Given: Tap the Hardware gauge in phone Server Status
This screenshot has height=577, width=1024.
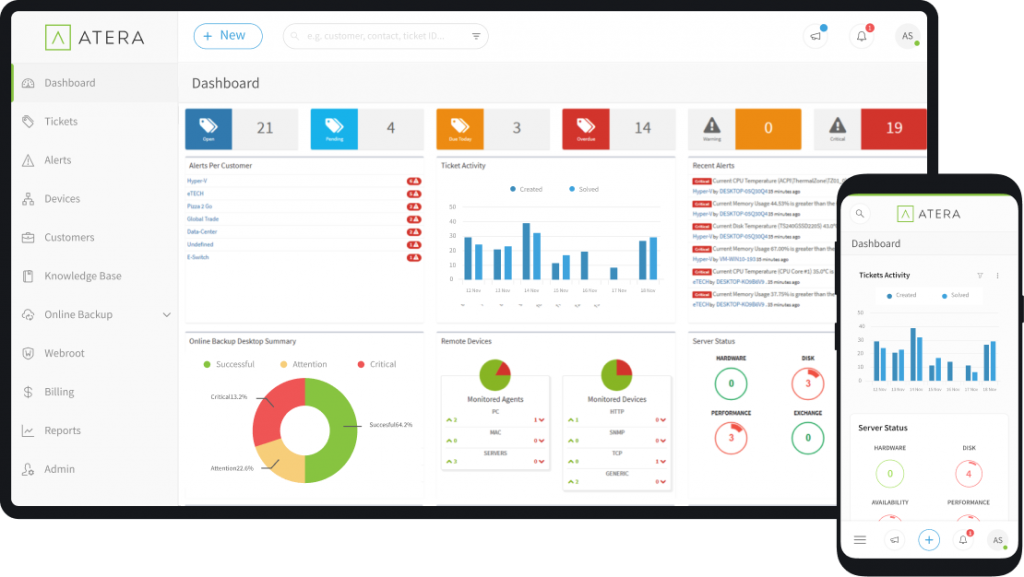Looking at the screenshot, I should click(x=889, y=474).
